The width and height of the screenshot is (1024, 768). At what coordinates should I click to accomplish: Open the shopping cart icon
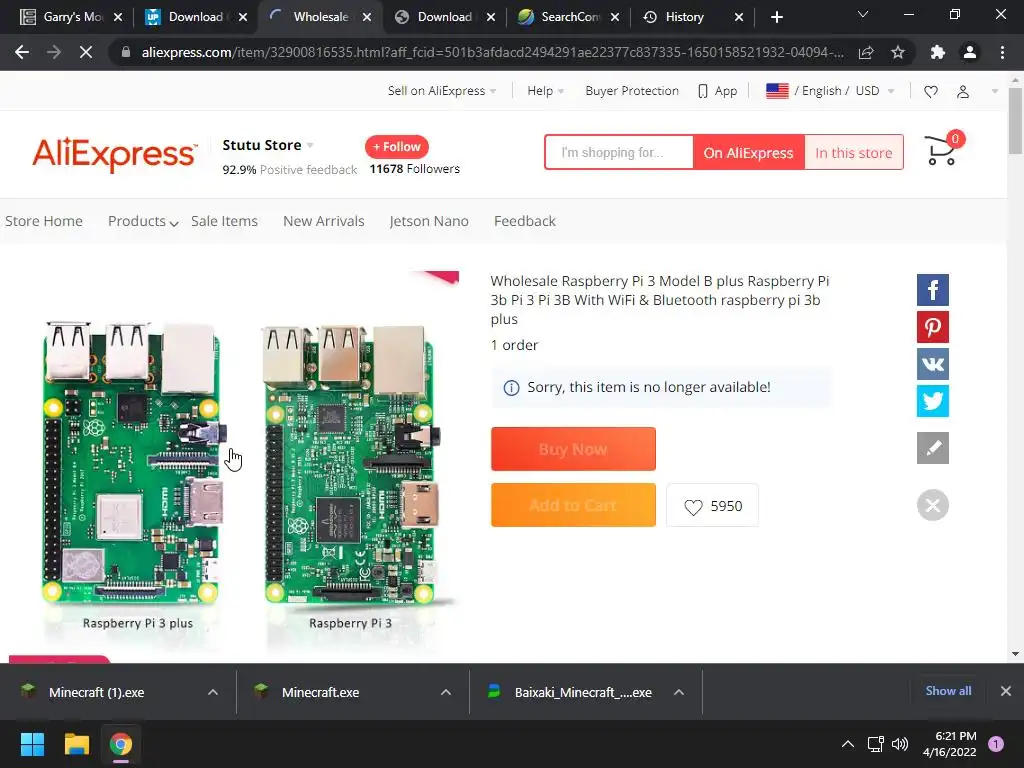coord(942,150)
